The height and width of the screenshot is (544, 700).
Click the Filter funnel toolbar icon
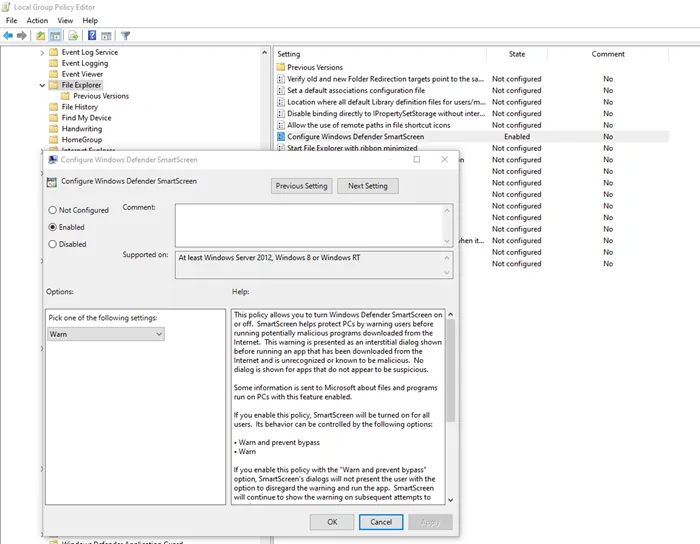(125, 36)
